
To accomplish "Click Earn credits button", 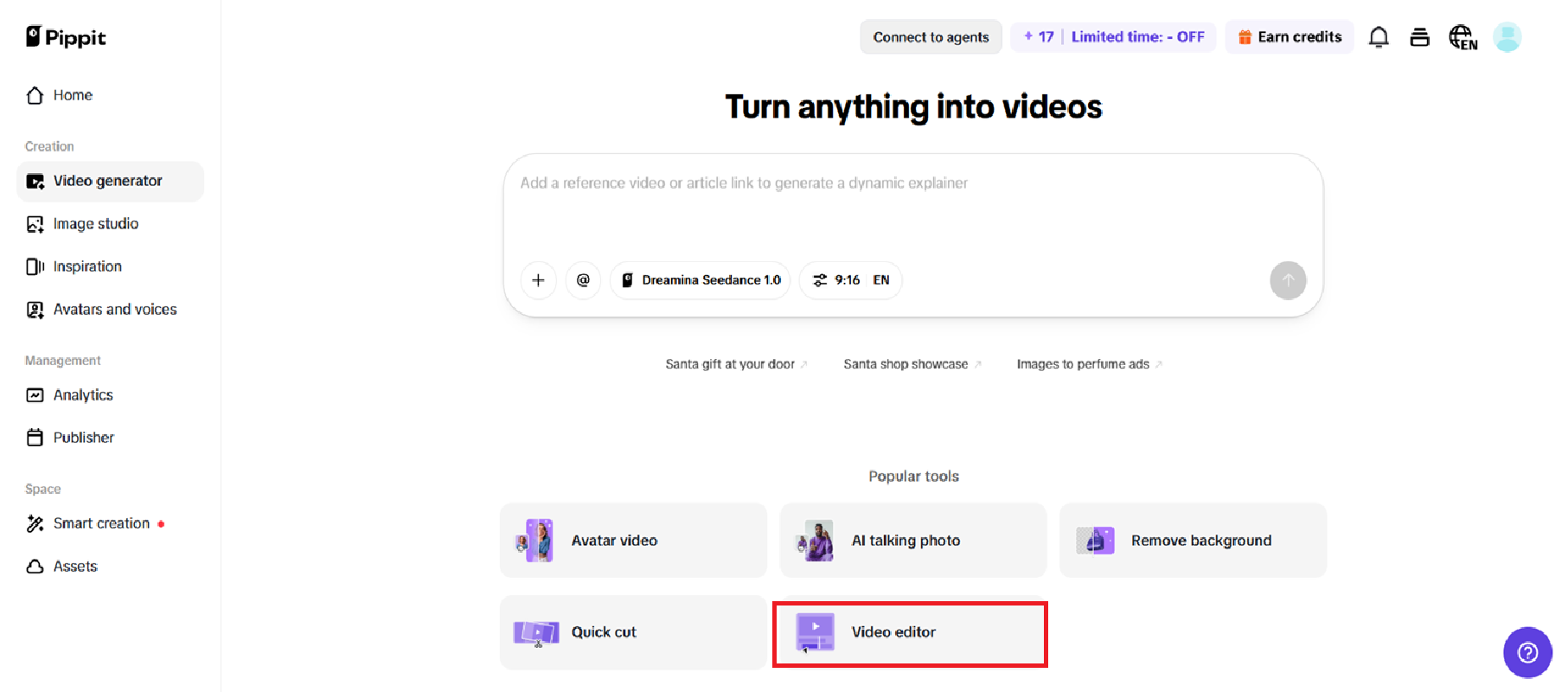I will [1290, 37].
